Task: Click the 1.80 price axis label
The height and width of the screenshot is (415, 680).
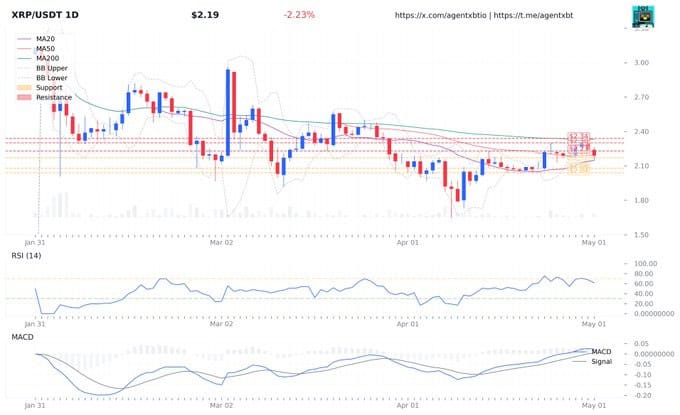Action: pyautogui.click(x=641, y=200)
